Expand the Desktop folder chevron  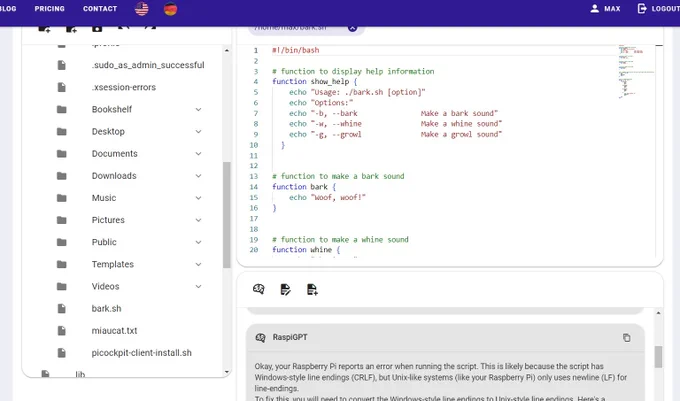(198, 131)
